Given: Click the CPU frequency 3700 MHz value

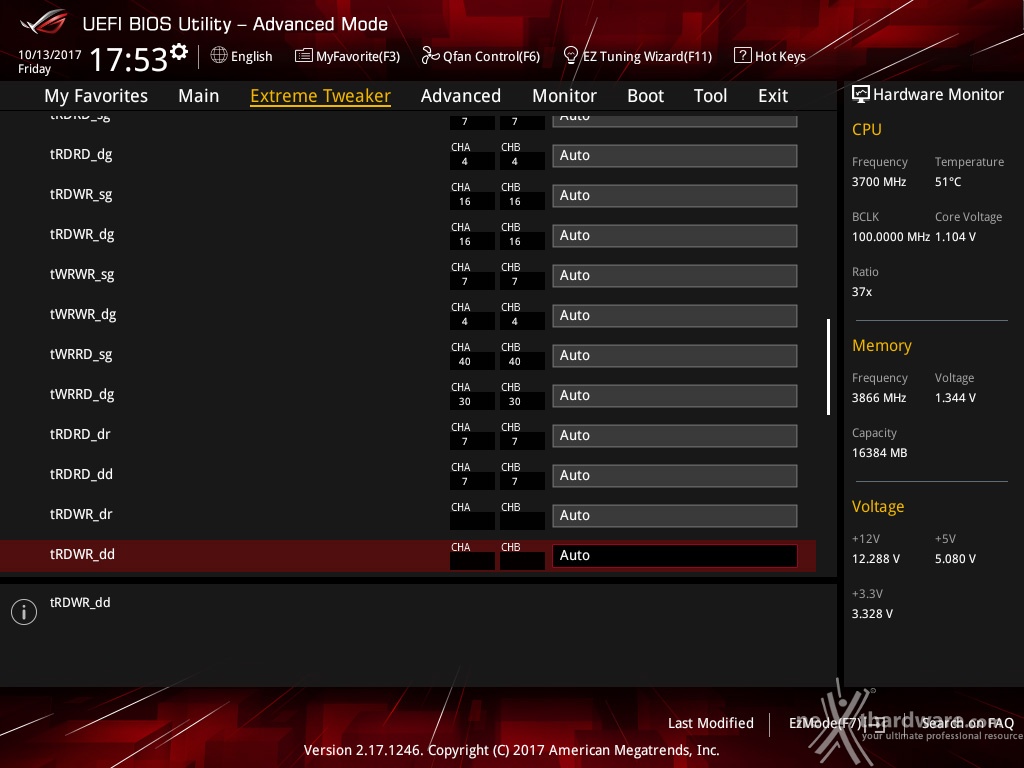Looking at the screenshot, I should click(x=879, y=182).
